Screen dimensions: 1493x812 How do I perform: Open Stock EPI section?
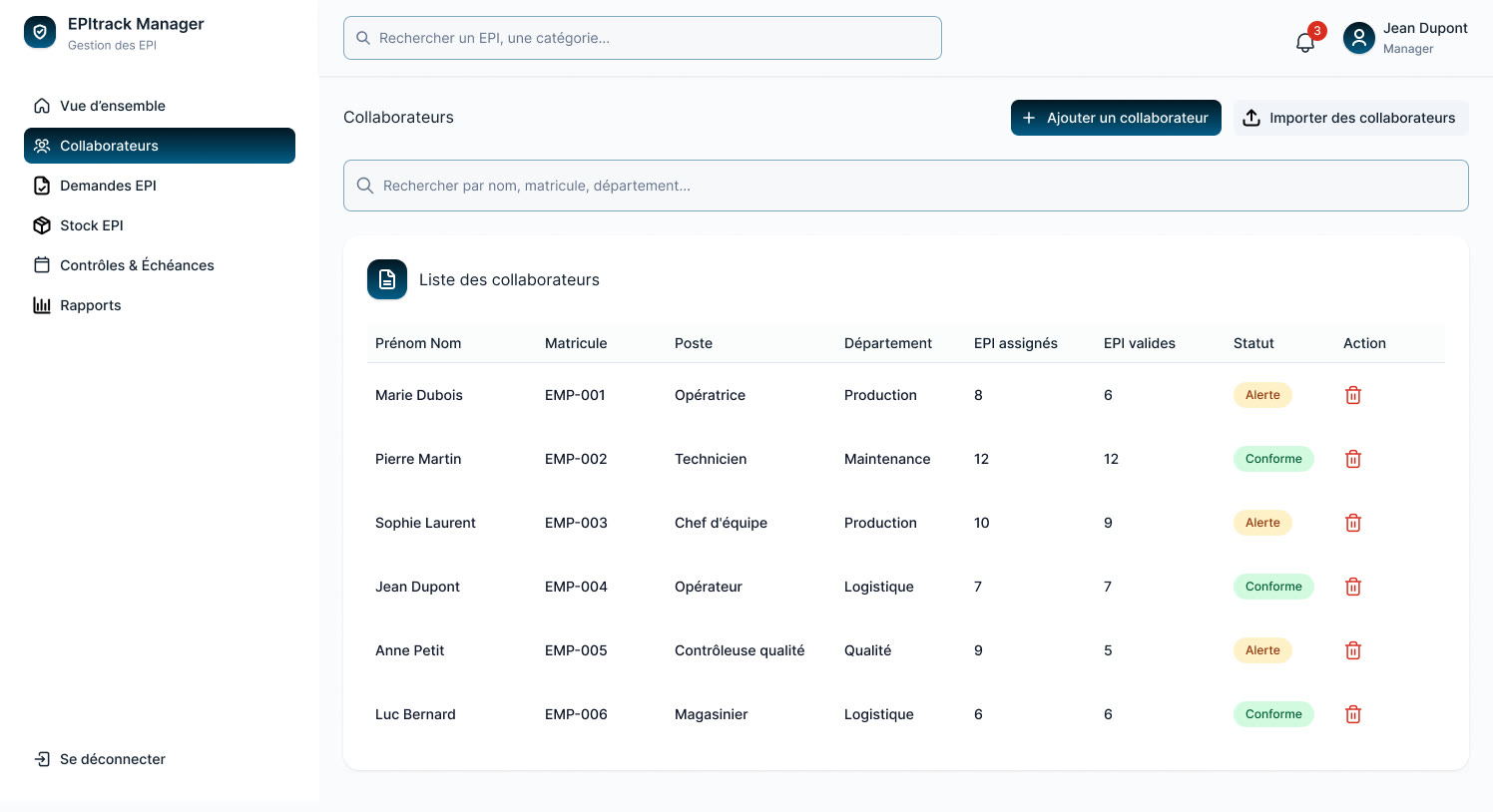point(160,225)
